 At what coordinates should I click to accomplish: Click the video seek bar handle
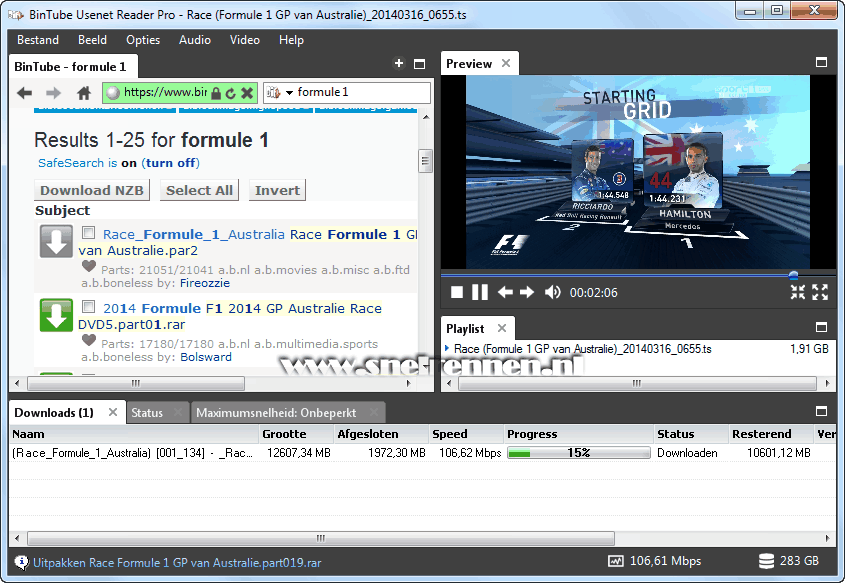pyautogui.click(x=793, y=275)
